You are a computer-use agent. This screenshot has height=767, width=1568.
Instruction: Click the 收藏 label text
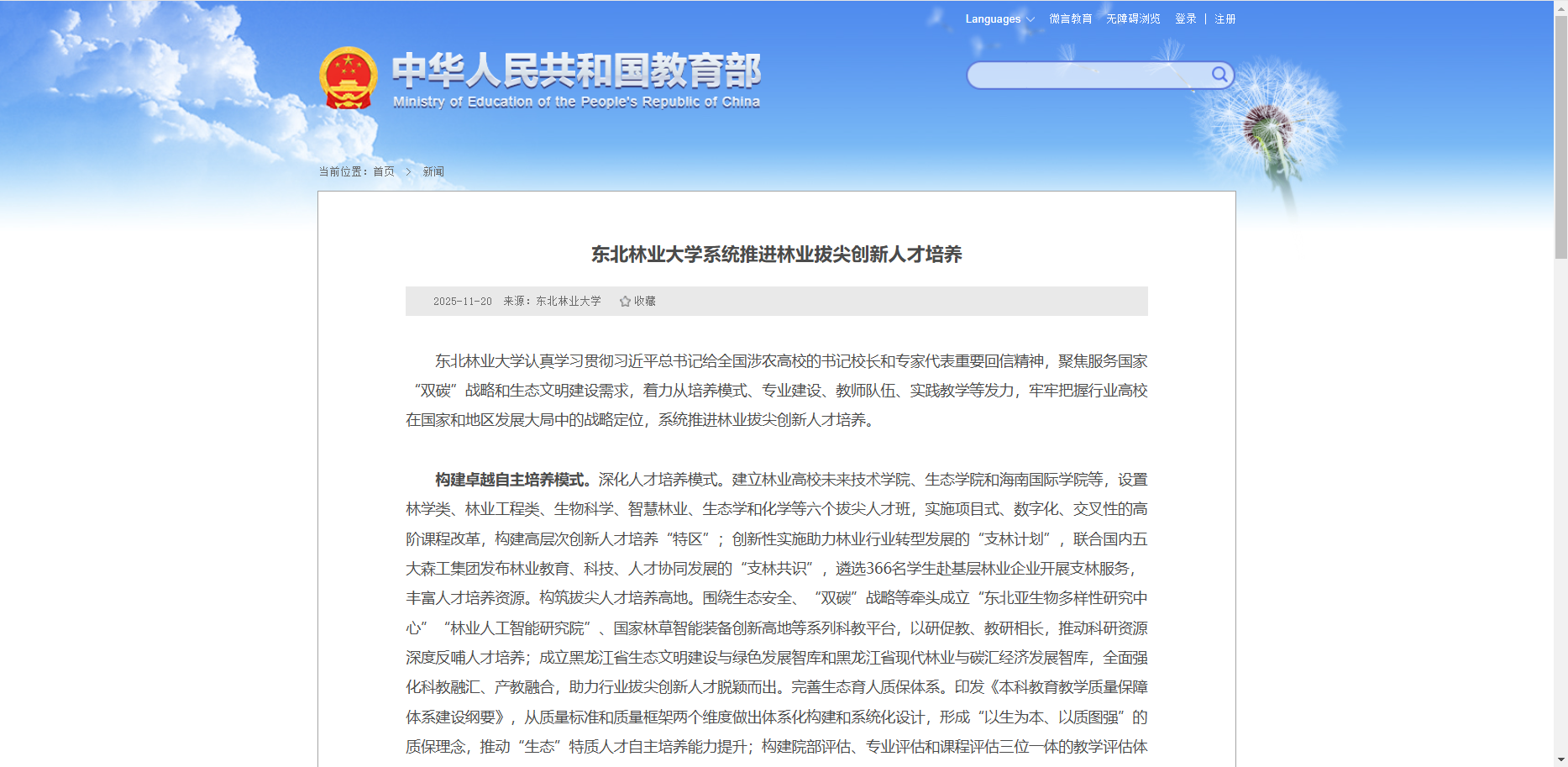click(x=645, y=302)
